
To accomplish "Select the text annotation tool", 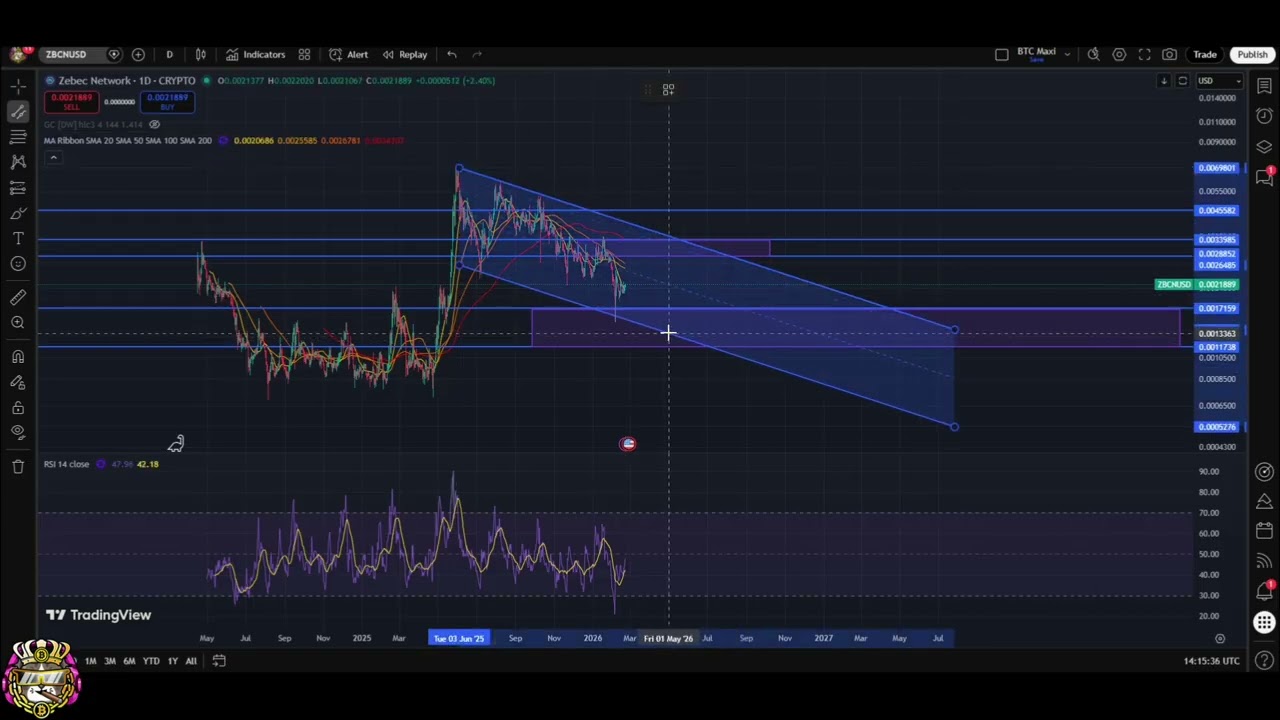I will (18, 238).
